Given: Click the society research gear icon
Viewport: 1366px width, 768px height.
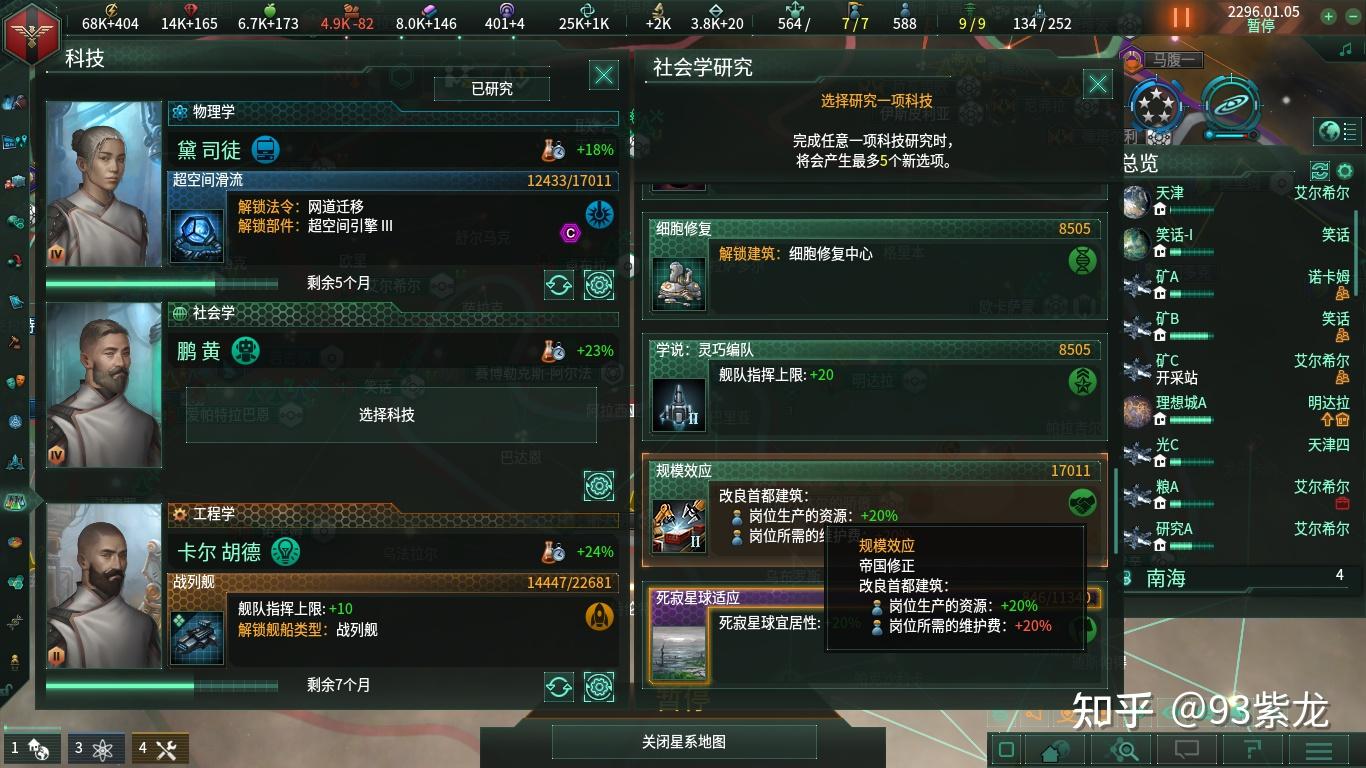Looking at the screenshot, I should (599, 486).
